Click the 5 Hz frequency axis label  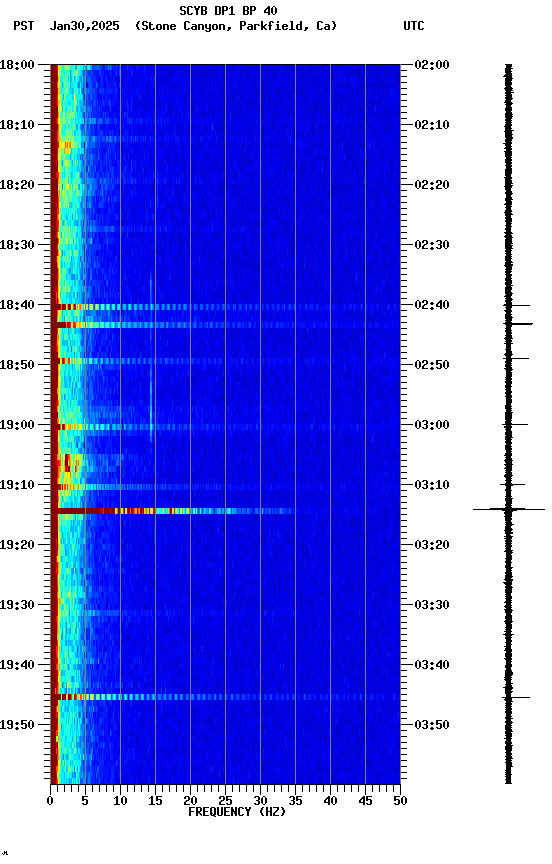tap(85, 801)
